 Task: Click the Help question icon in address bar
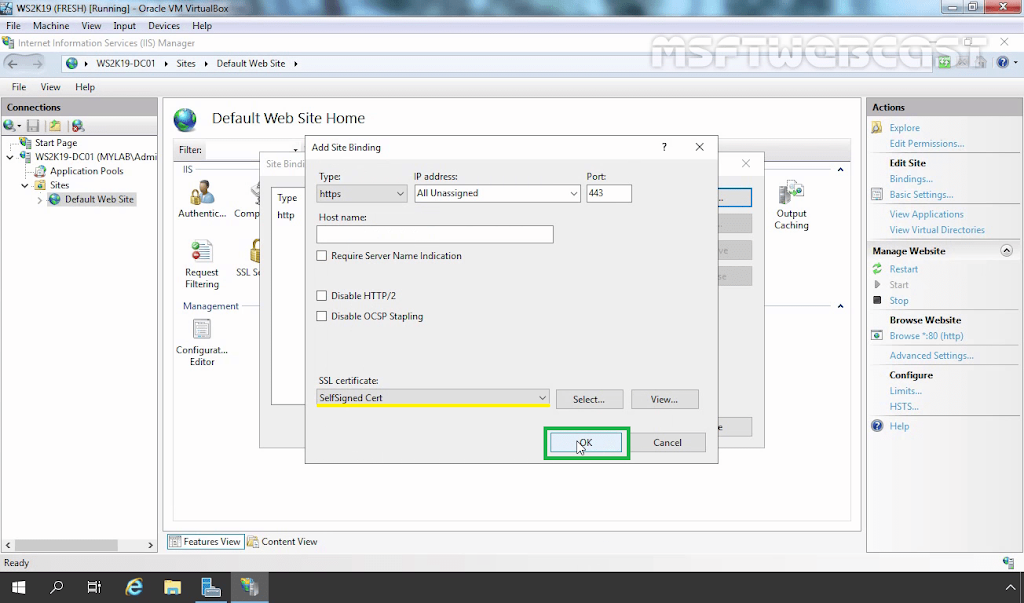[x=1003, y=63]
